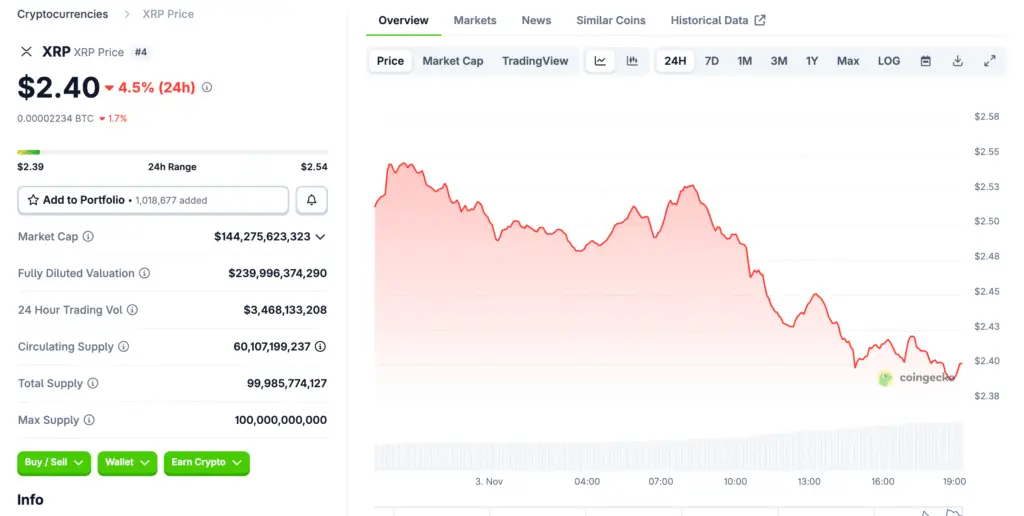Click the Market Cap info icon
This screenshot has height=516, width=1024.
pyautogui.click(x=88, y=237)
